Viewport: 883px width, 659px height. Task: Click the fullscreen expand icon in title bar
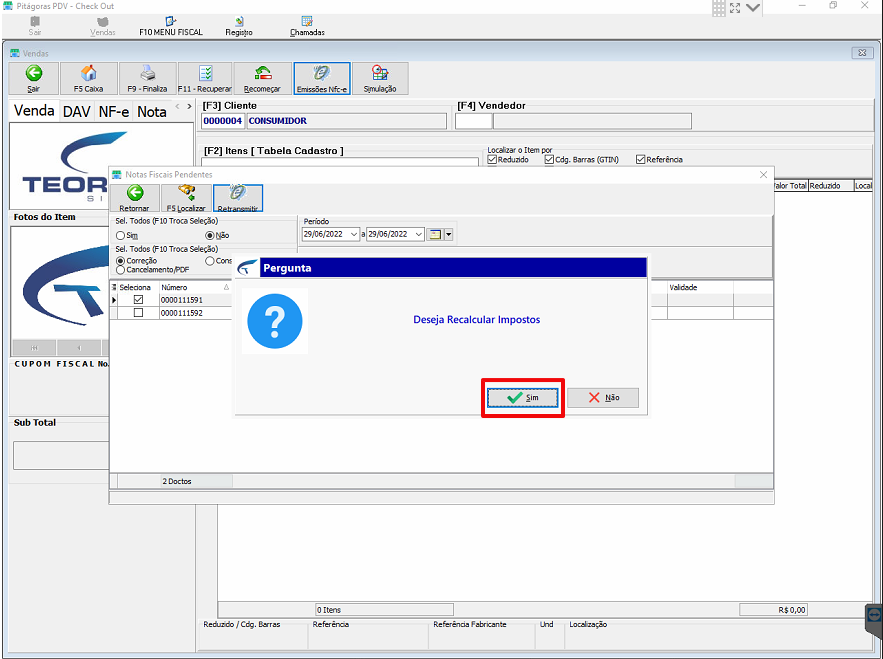pyautogui.click(x=735, y=8)
